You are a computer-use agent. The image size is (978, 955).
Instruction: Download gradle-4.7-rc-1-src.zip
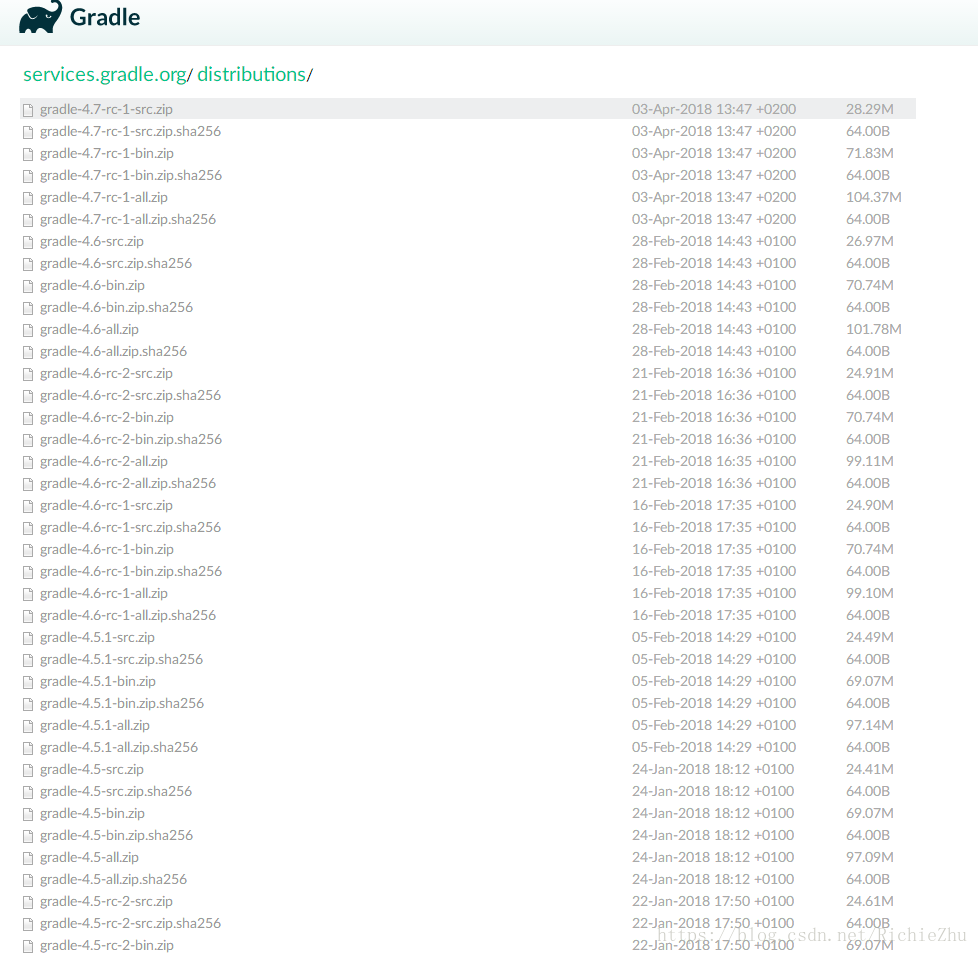point(106,109)
